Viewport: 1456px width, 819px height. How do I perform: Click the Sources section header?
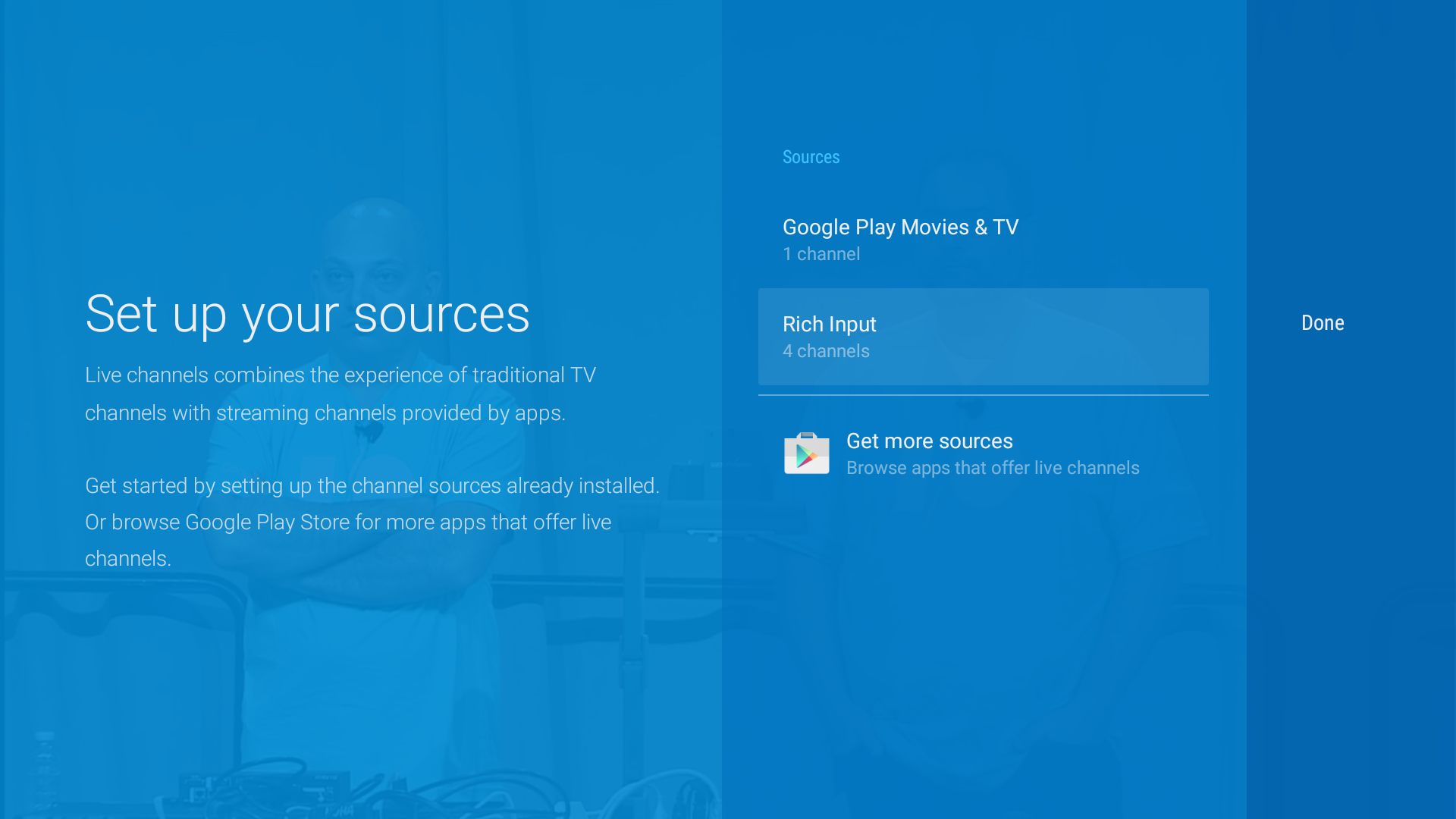click(x=811, y=157)
